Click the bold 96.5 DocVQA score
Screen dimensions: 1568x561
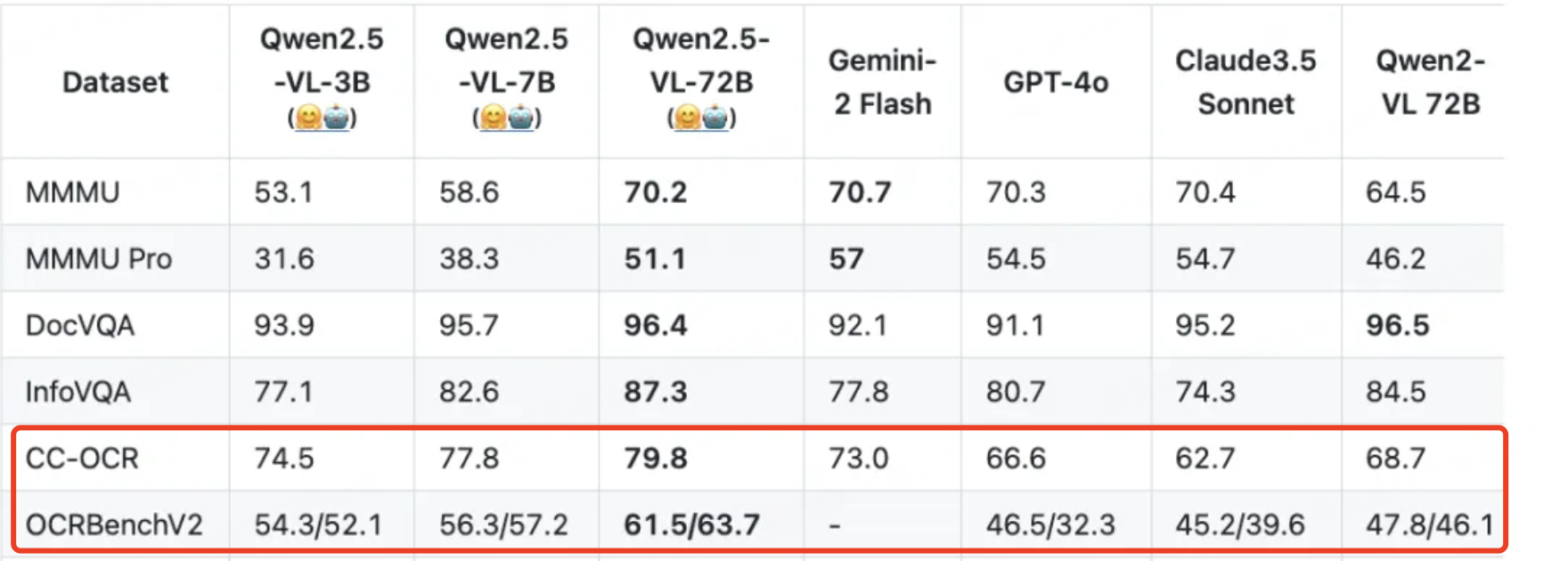click(x=1398, y=325)
